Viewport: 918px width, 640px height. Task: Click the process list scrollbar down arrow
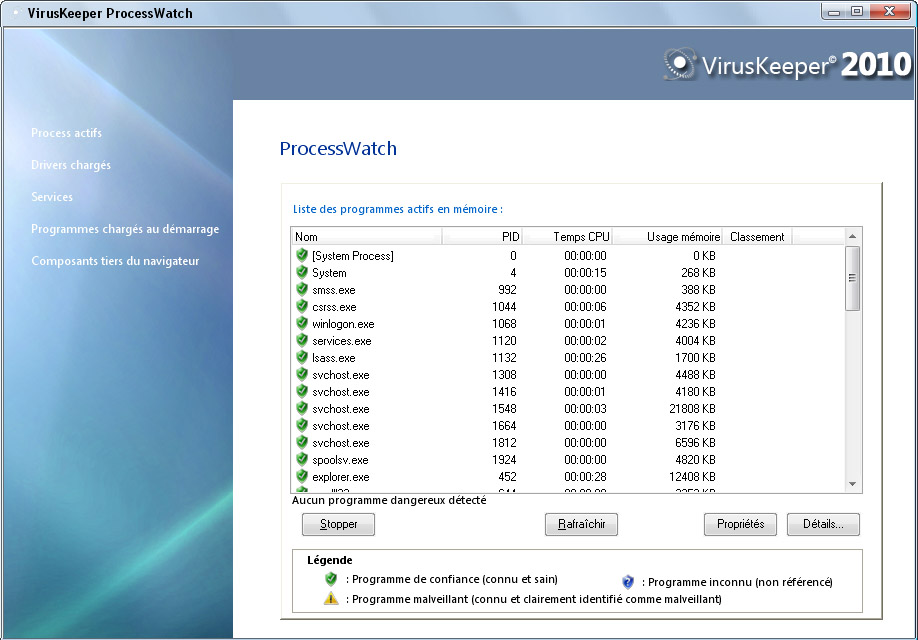[852, 484]
